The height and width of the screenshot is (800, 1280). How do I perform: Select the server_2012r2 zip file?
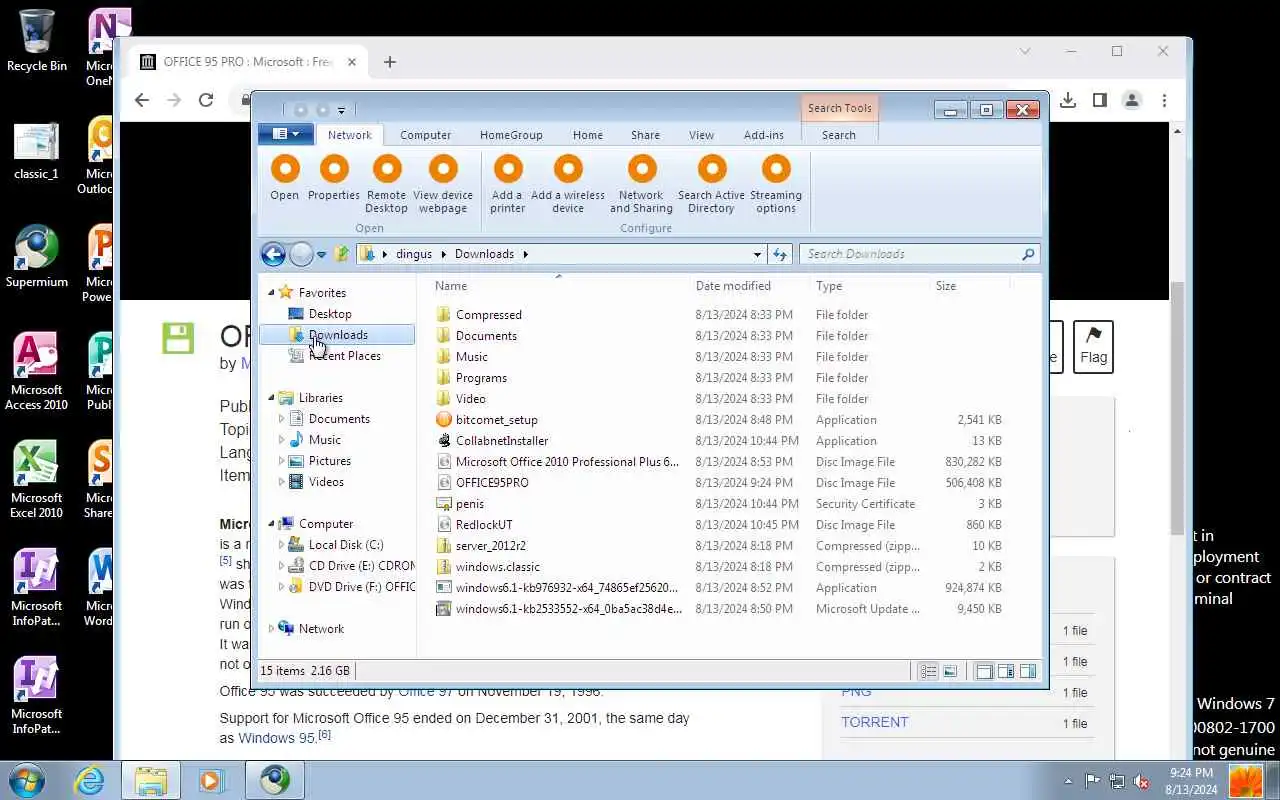[490, 546]
